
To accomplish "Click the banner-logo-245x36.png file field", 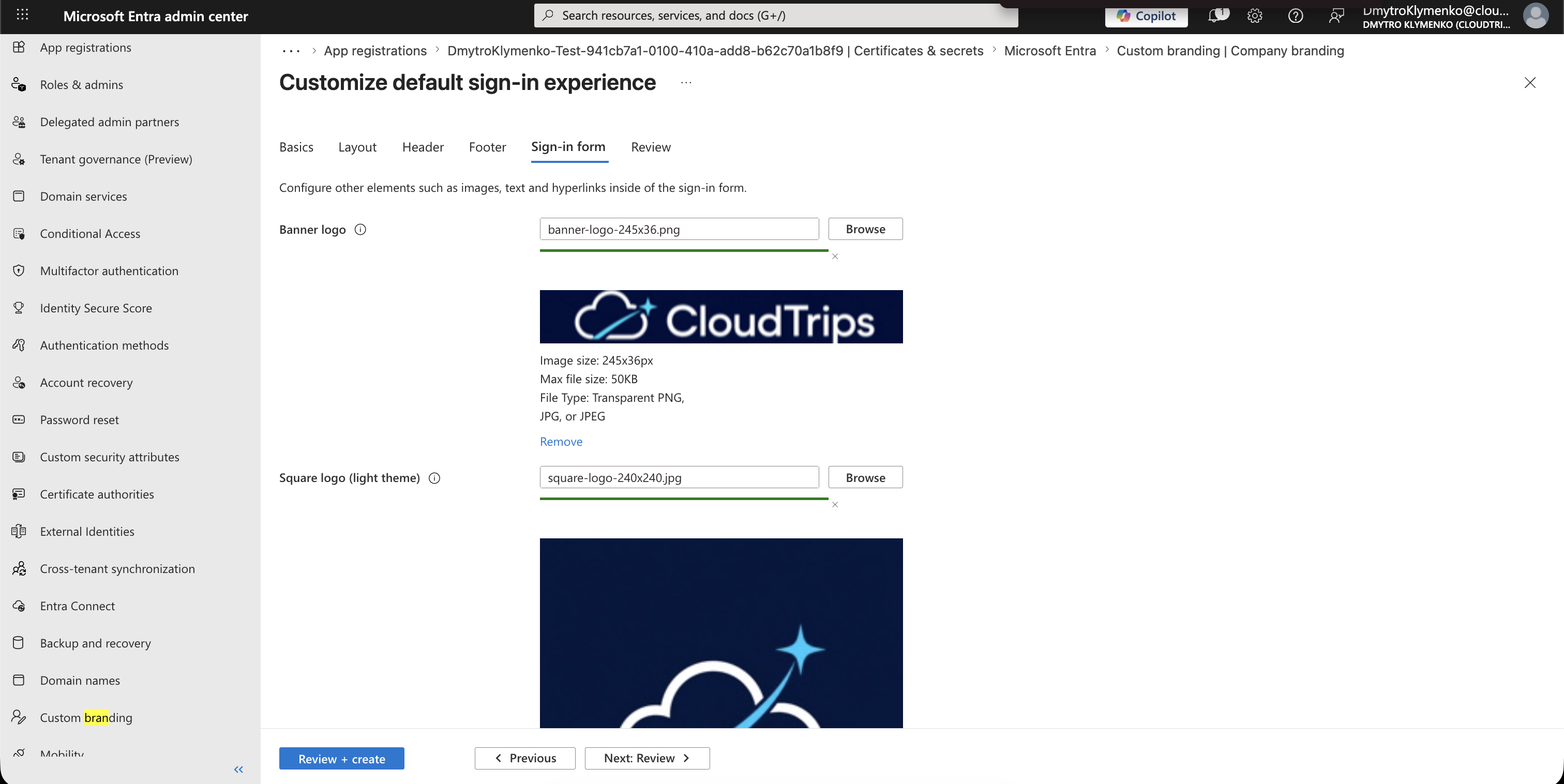I will click(679, 229).
